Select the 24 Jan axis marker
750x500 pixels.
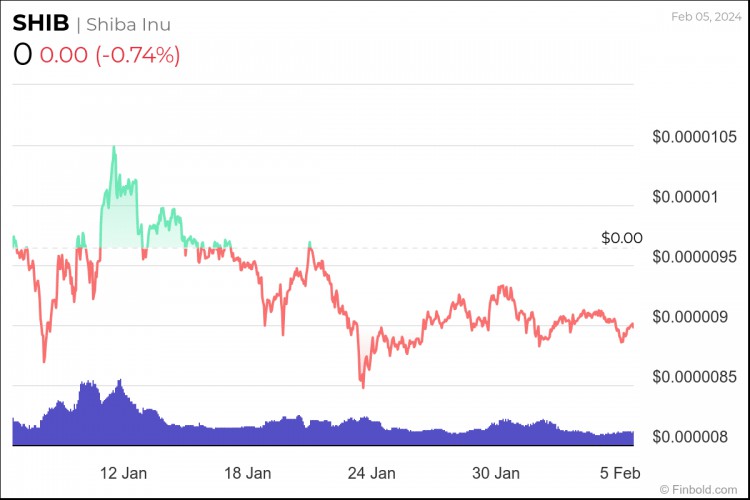372,473
